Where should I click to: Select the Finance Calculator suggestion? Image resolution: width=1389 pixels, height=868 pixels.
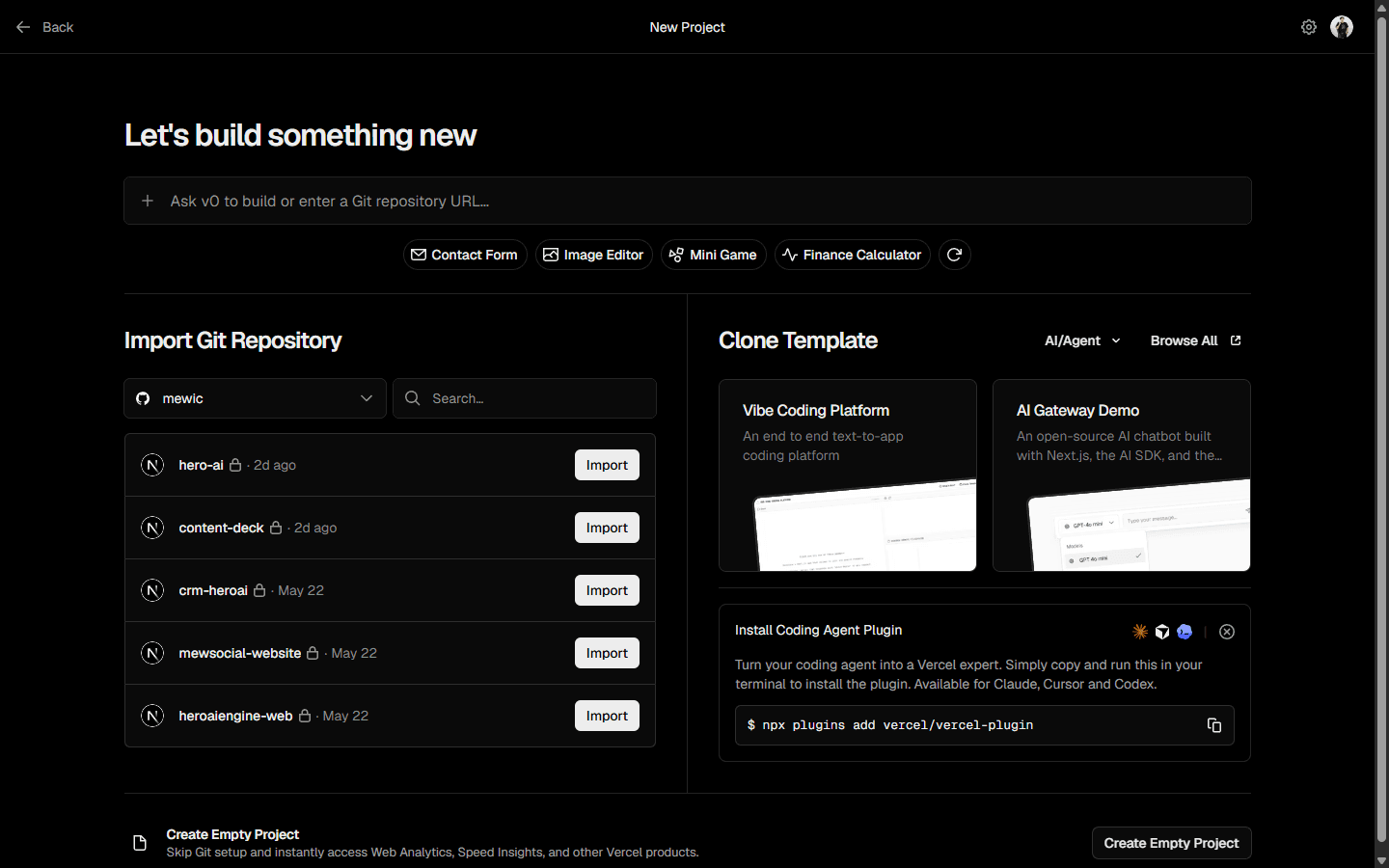[x=853, y=255]
